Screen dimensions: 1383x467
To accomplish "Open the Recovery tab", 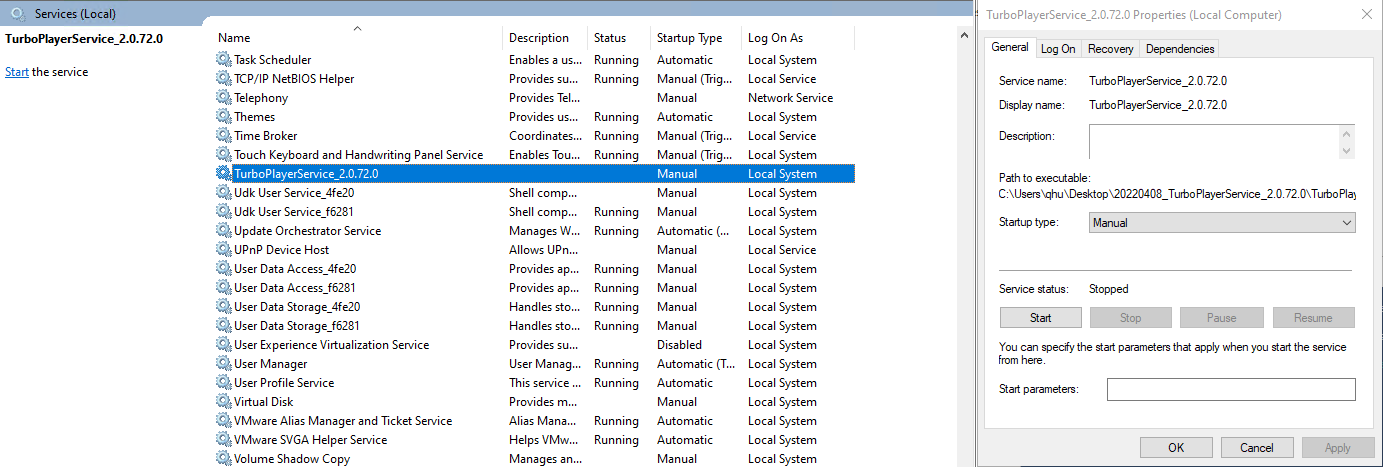I will [1110, 48].
